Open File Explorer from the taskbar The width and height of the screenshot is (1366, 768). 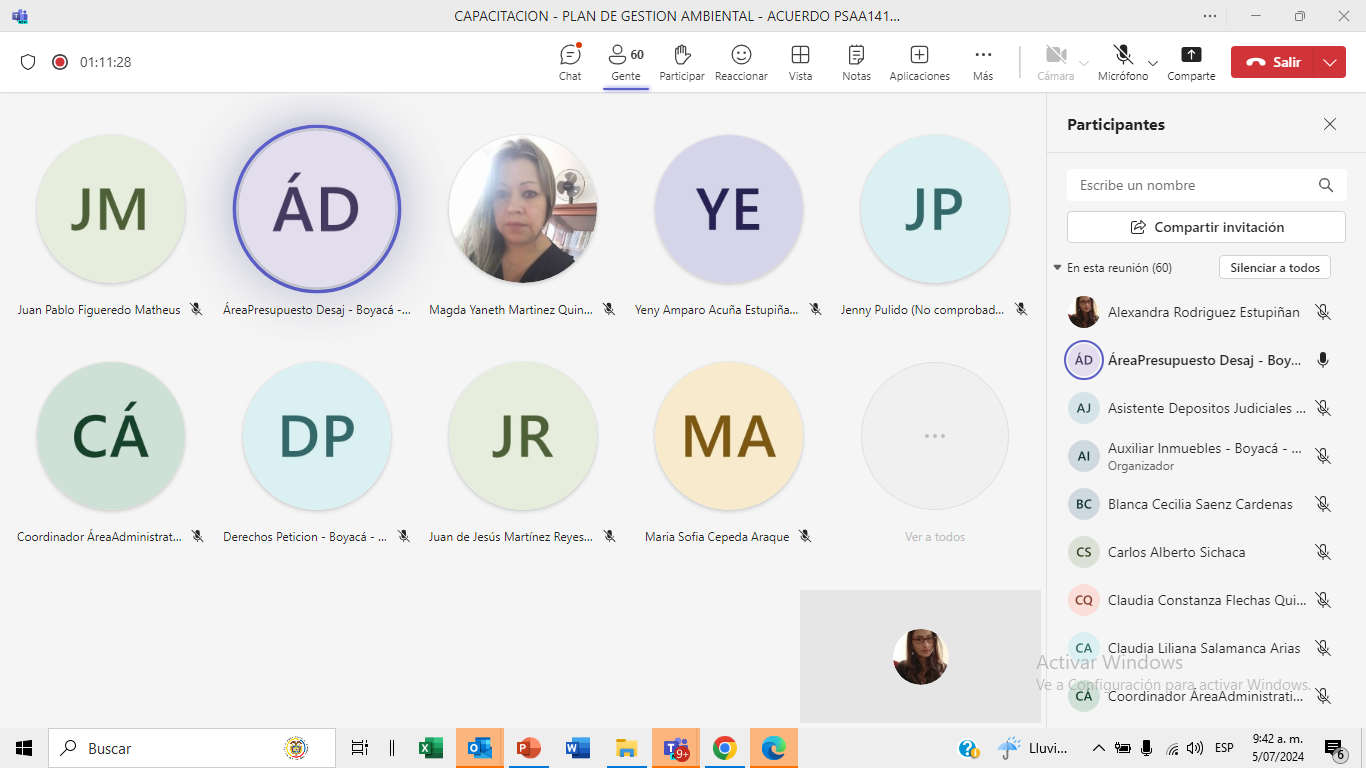click(x=627, y=748)
